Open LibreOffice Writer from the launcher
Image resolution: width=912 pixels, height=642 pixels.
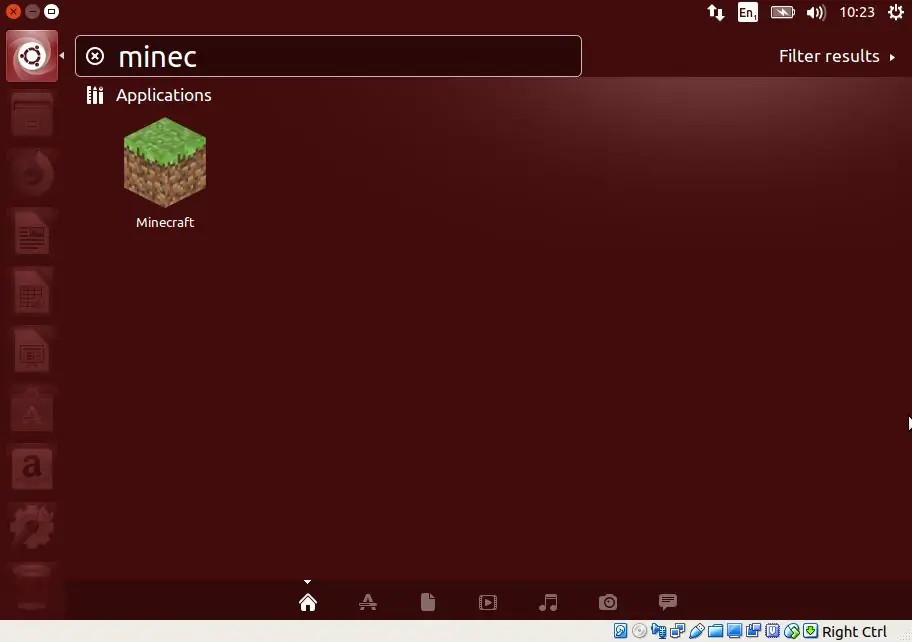(x=32, y=233)
